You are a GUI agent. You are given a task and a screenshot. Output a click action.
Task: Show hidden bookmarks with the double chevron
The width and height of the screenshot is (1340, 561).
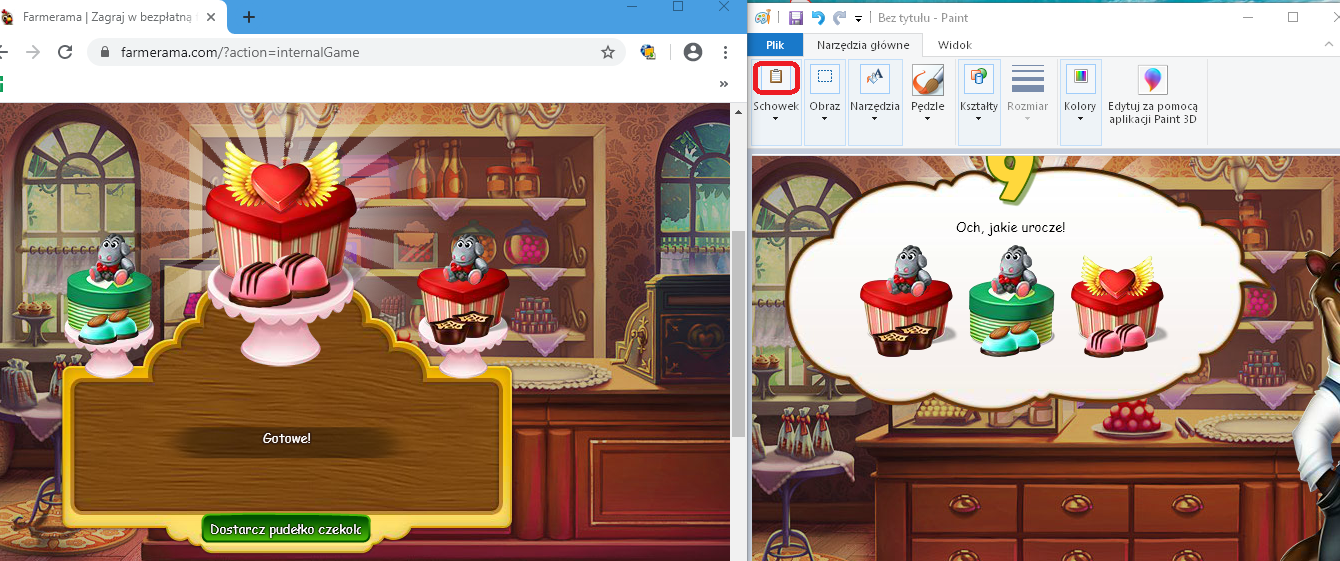pyautogui.click(x=723, y=84)
